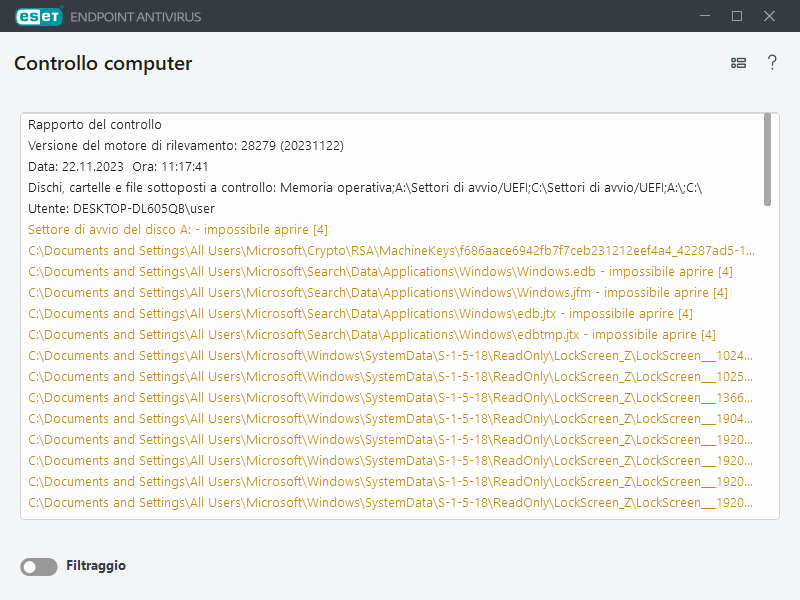Click the ESET logo in title bar
Viewport: 800px width, 600px height.
(37, 16)
